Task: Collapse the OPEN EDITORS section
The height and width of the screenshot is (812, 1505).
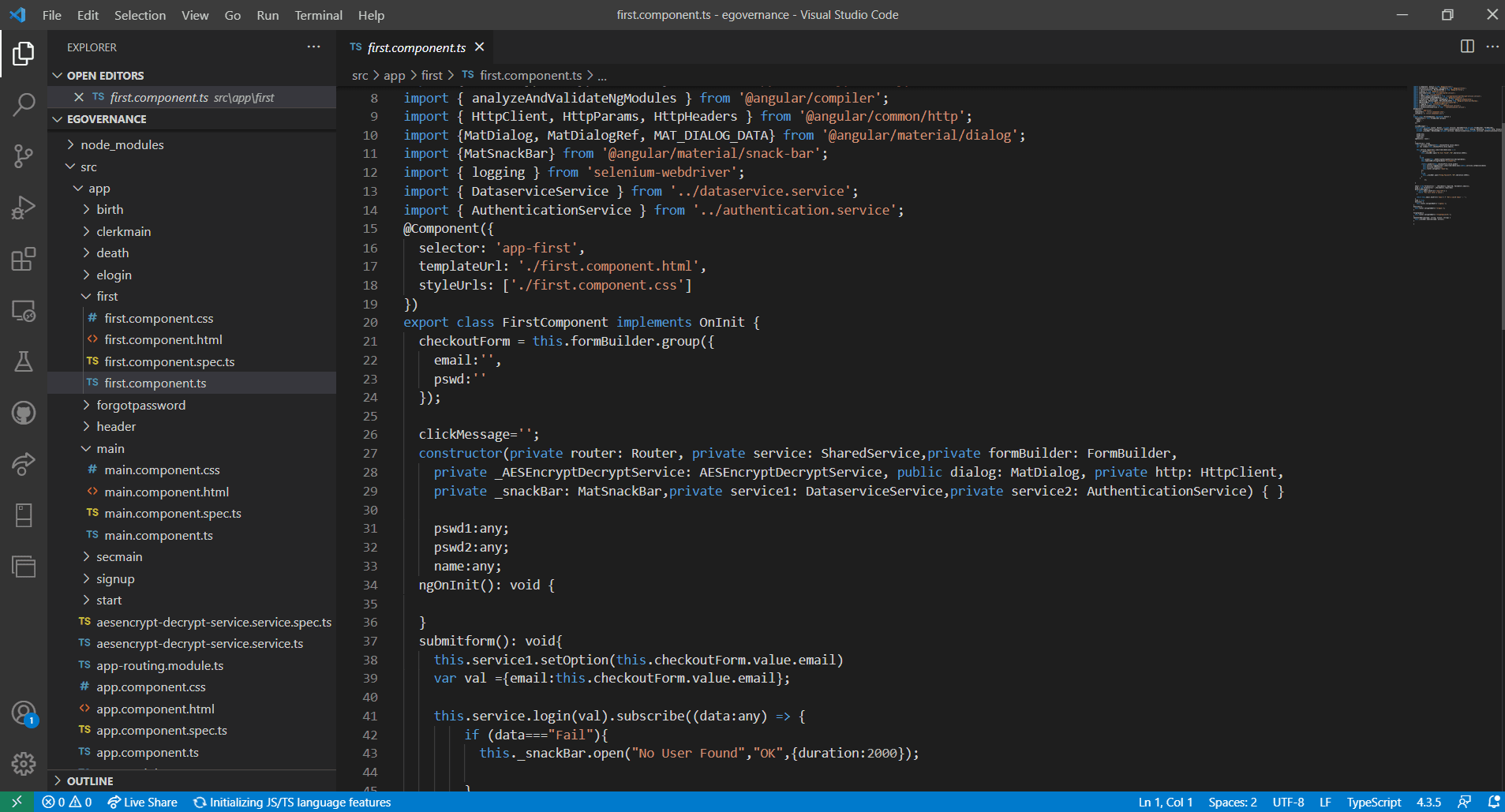Action: point(105,76)
